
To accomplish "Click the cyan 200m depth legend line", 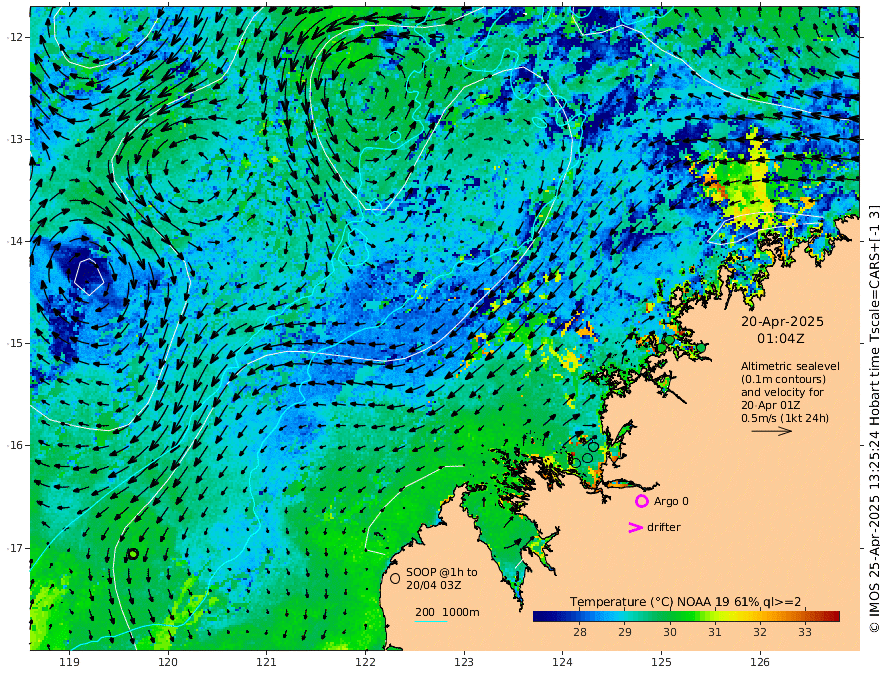I will coord(431,621).
